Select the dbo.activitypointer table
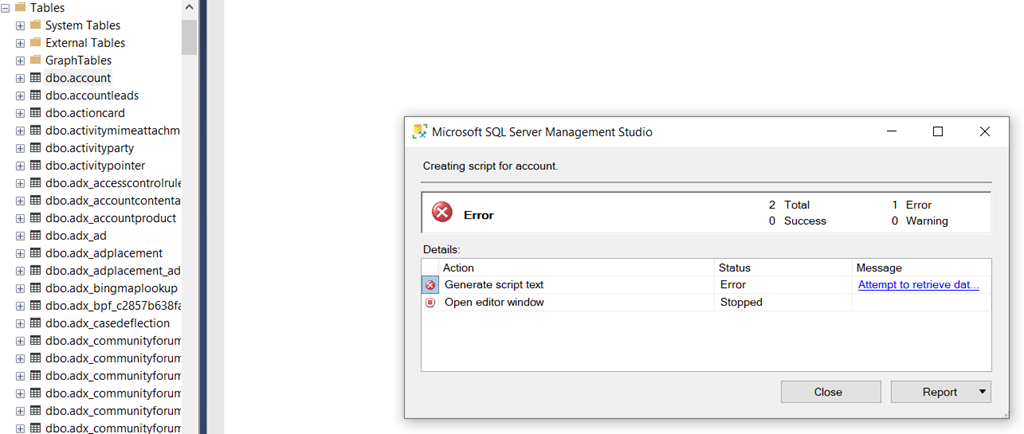Image resolution: width=1024 pixels, height=434 pixels. tap(95, 166)
